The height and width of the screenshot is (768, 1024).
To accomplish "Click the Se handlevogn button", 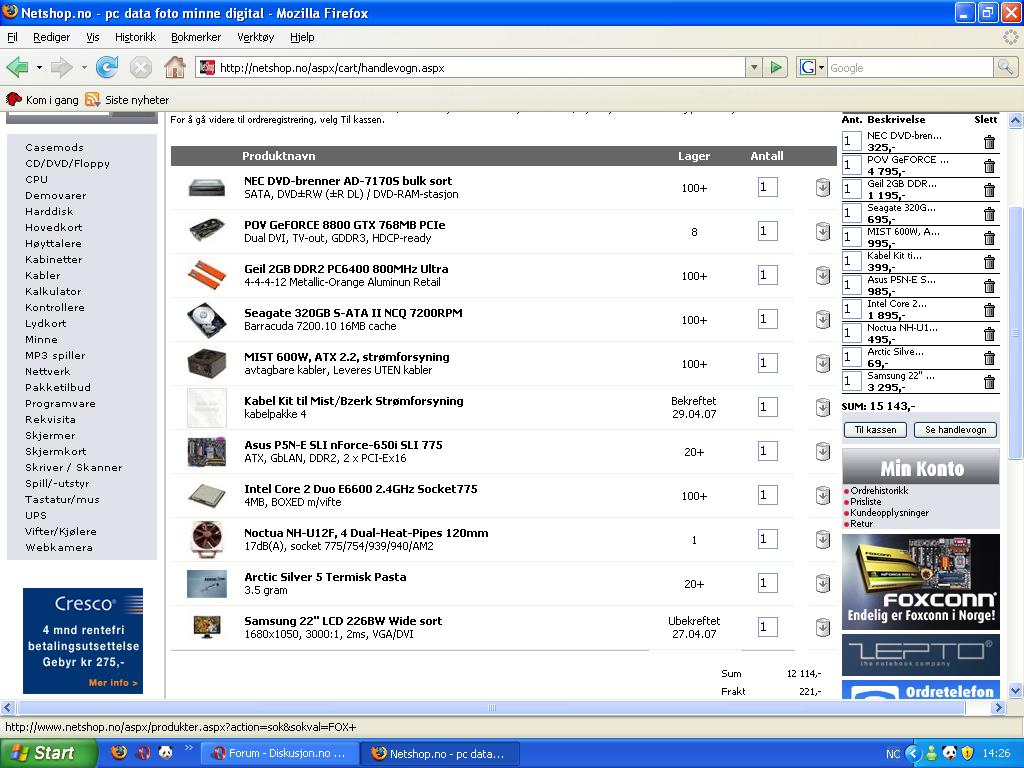I will [x=955, y=430].
